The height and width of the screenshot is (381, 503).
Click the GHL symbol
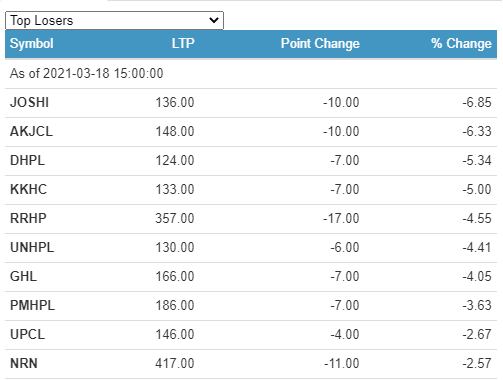click(x=23, y=276)
